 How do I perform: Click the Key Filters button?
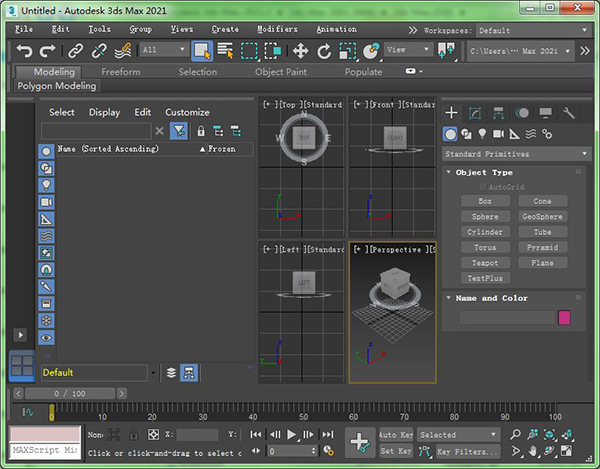pyautogui.click(x=468, y=451)
